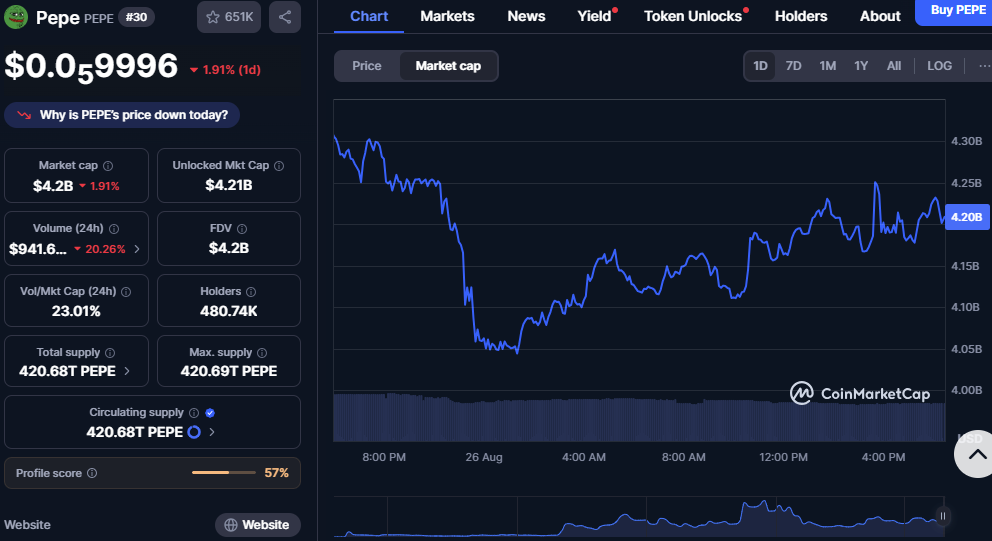Image resolution: width=992 pixels, height=541 pixels.
Task: Click the range selector pause handle
Action: (943, 516)
